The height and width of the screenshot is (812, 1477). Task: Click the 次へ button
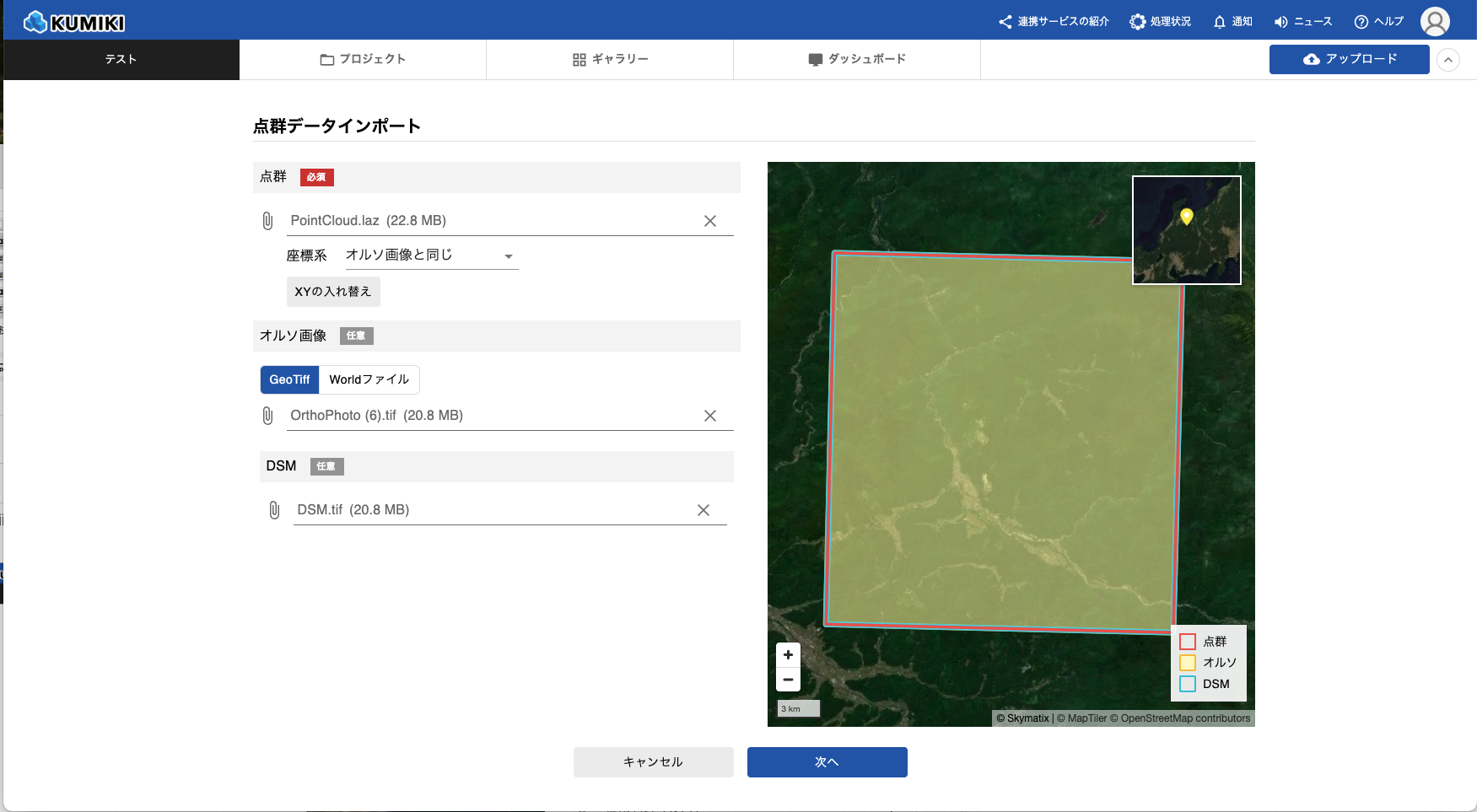click(x=827, y=762)
